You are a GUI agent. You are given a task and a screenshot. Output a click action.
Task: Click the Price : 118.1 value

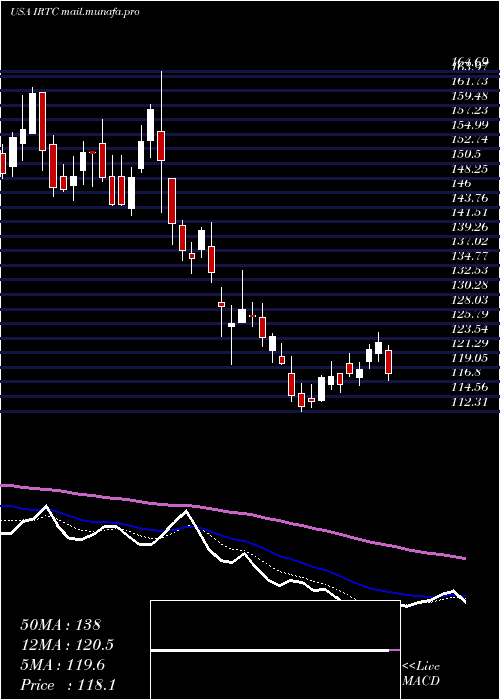pos(68,685)
